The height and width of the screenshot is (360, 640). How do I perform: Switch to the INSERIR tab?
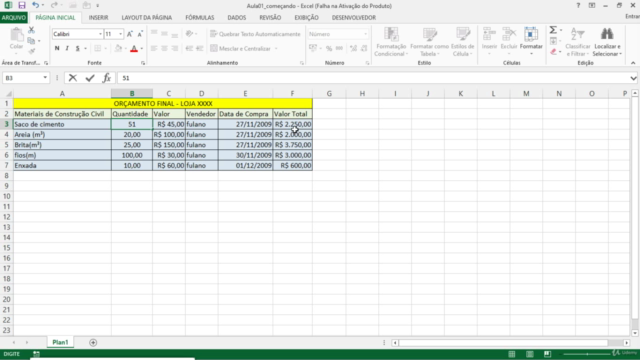98,18
